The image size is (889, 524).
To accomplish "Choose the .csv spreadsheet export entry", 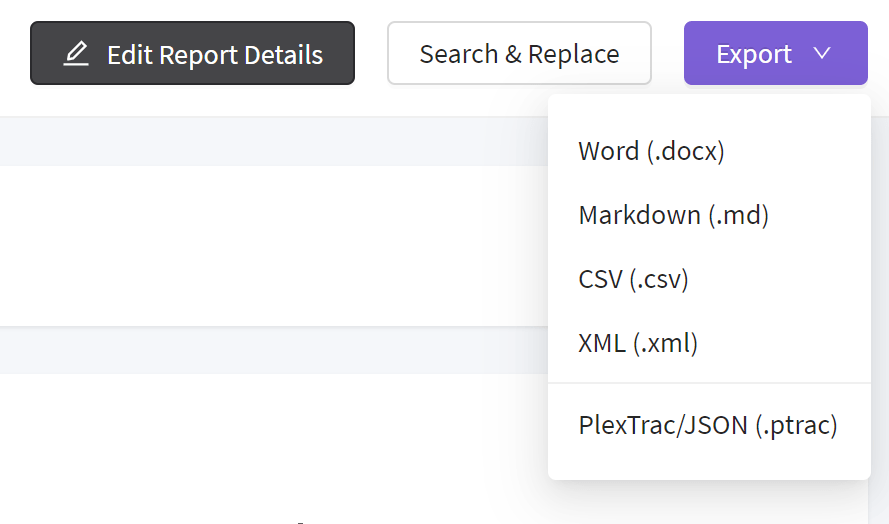I will [633, 279].
